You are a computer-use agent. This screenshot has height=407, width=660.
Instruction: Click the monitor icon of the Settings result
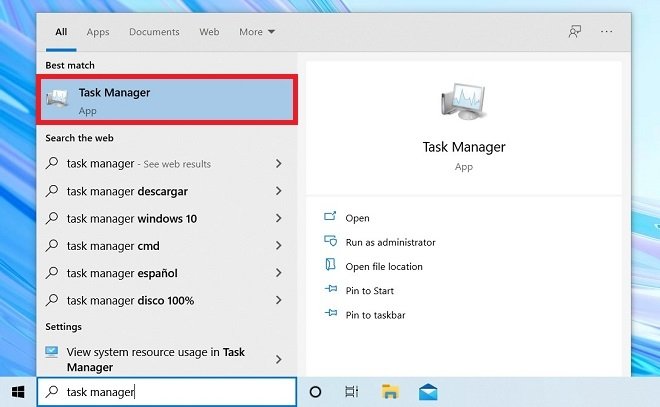52,352
